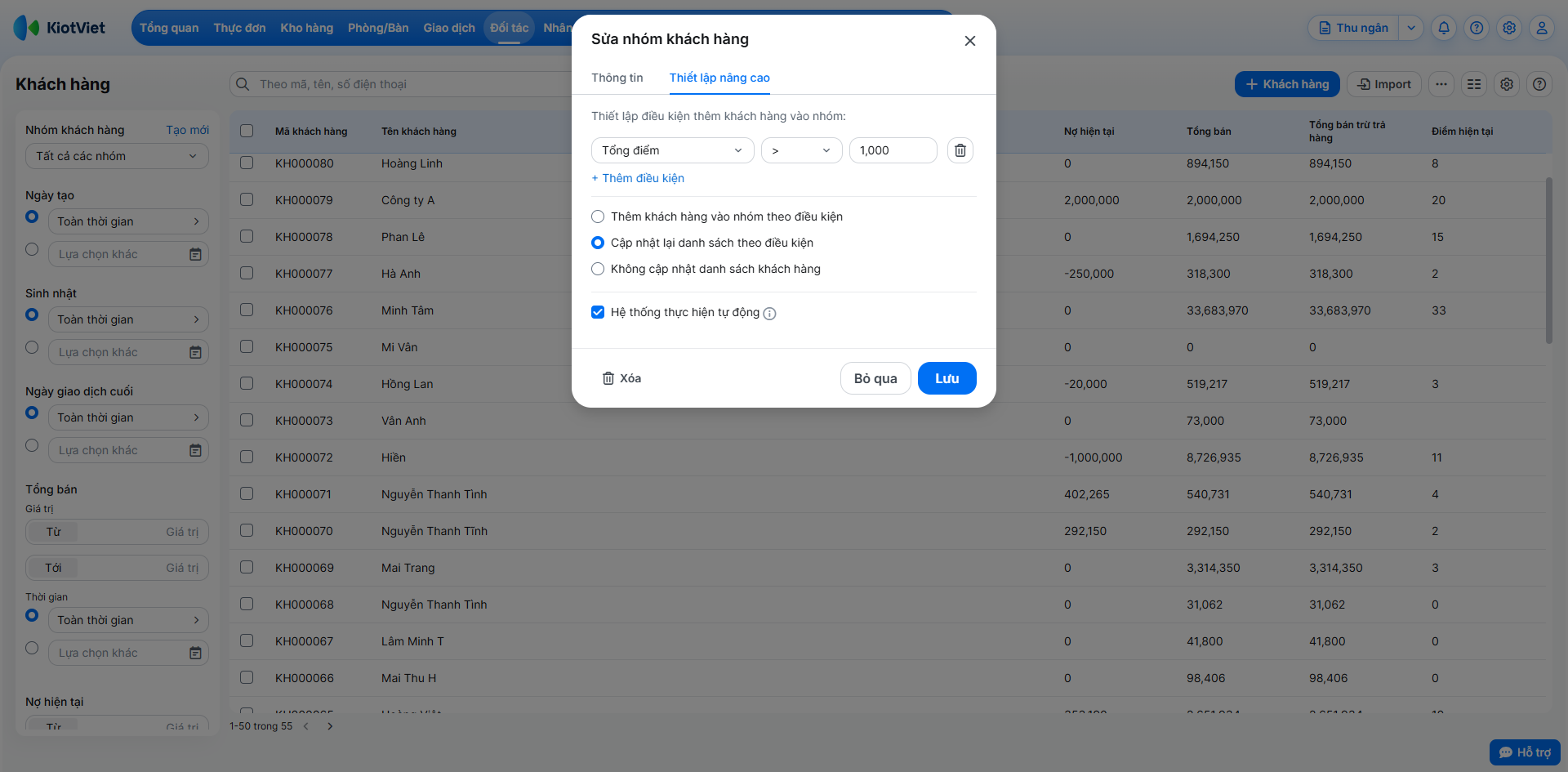The height and width of the screenshot is (772, 1568).
Task: Open the user account icon
Action: click(1542, 28)
